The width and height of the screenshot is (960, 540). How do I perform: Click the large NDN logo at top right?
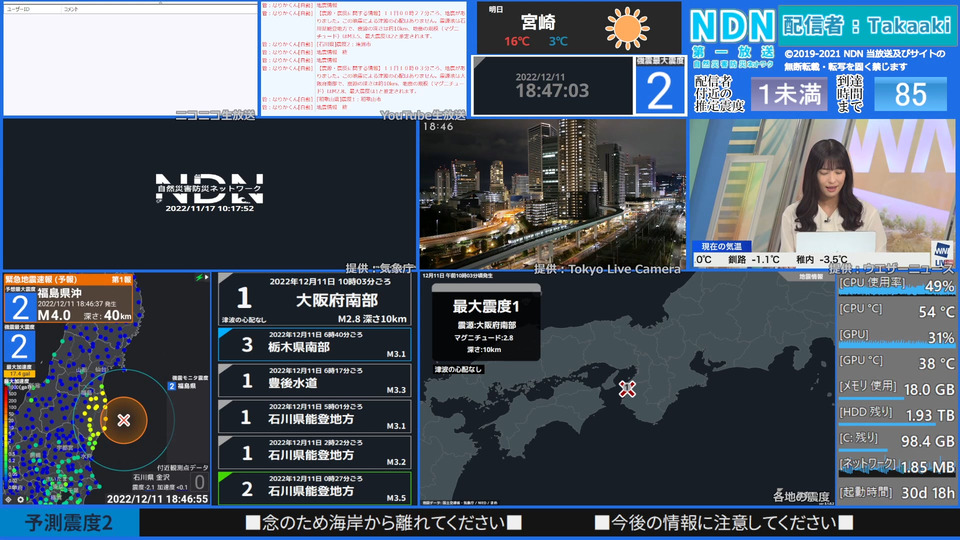pyautogui.click(x=732, y=28)
